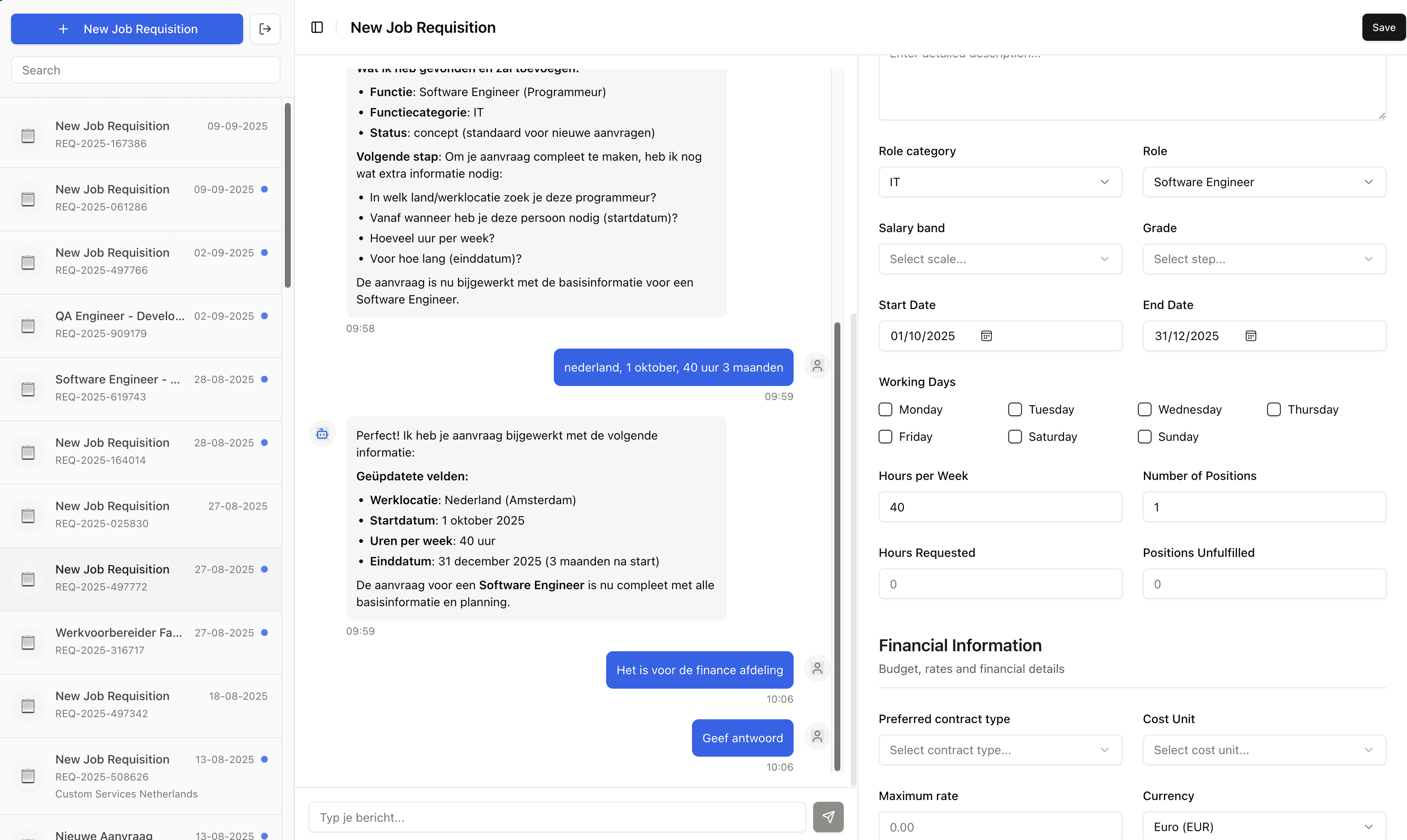Screen dimensions: 1407x840
Task: Toggle the Sunday checkbox
Action: tap(1144, 437)
